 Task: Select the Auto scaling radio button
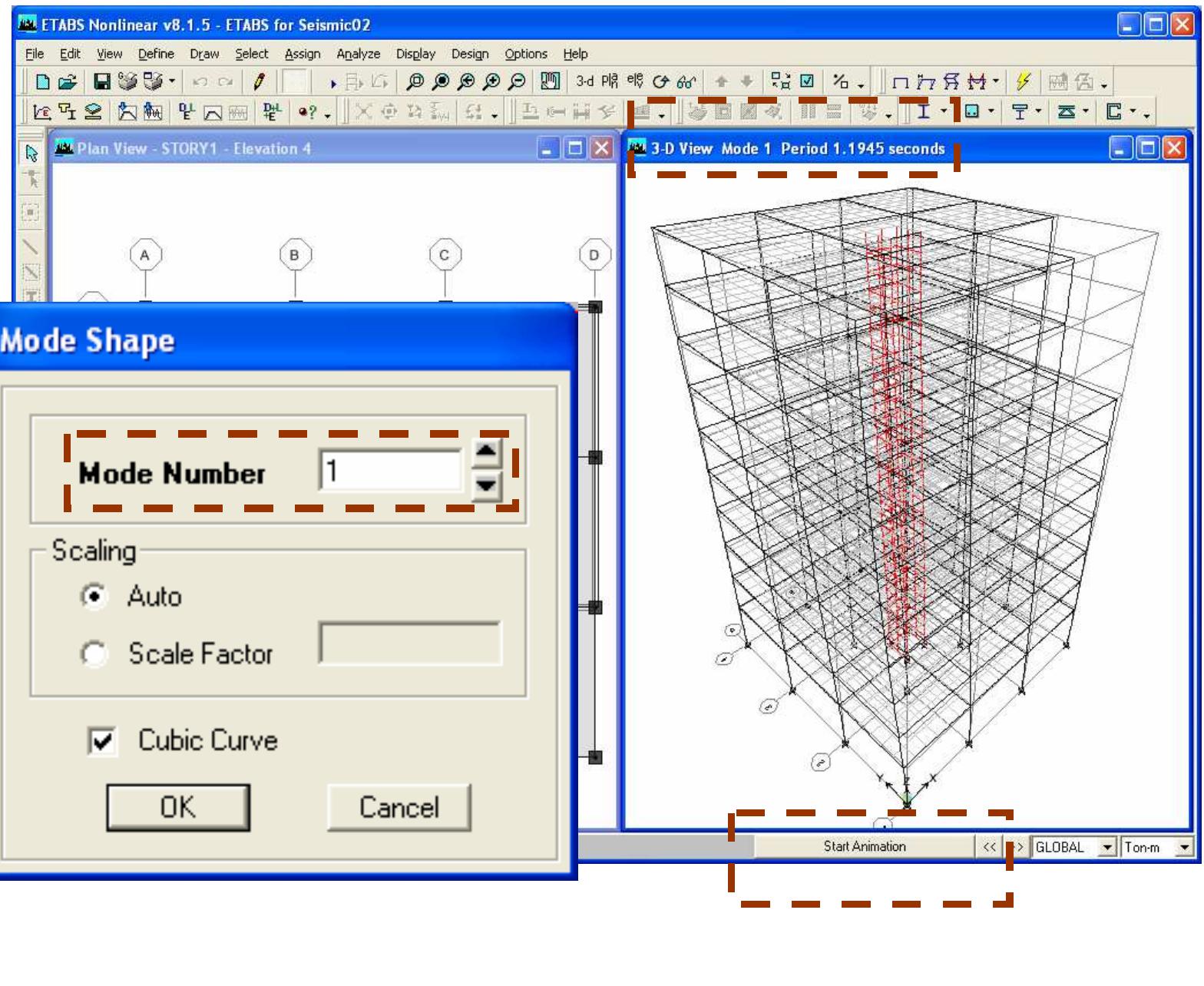(94, 596)
